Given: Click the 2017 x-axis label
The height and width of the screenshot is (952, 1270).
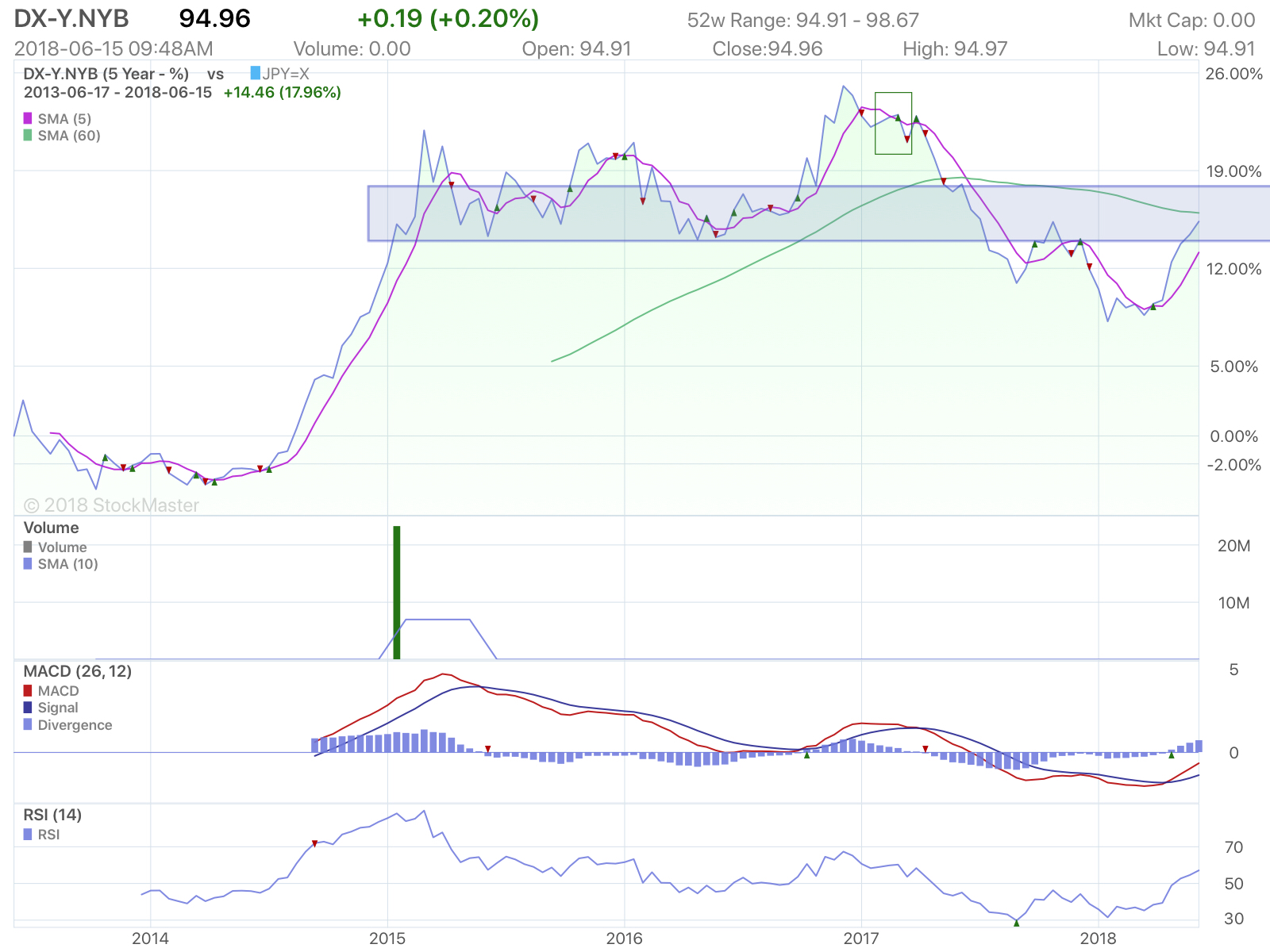Looking at the screenshot, I should [x=861, y=939].
